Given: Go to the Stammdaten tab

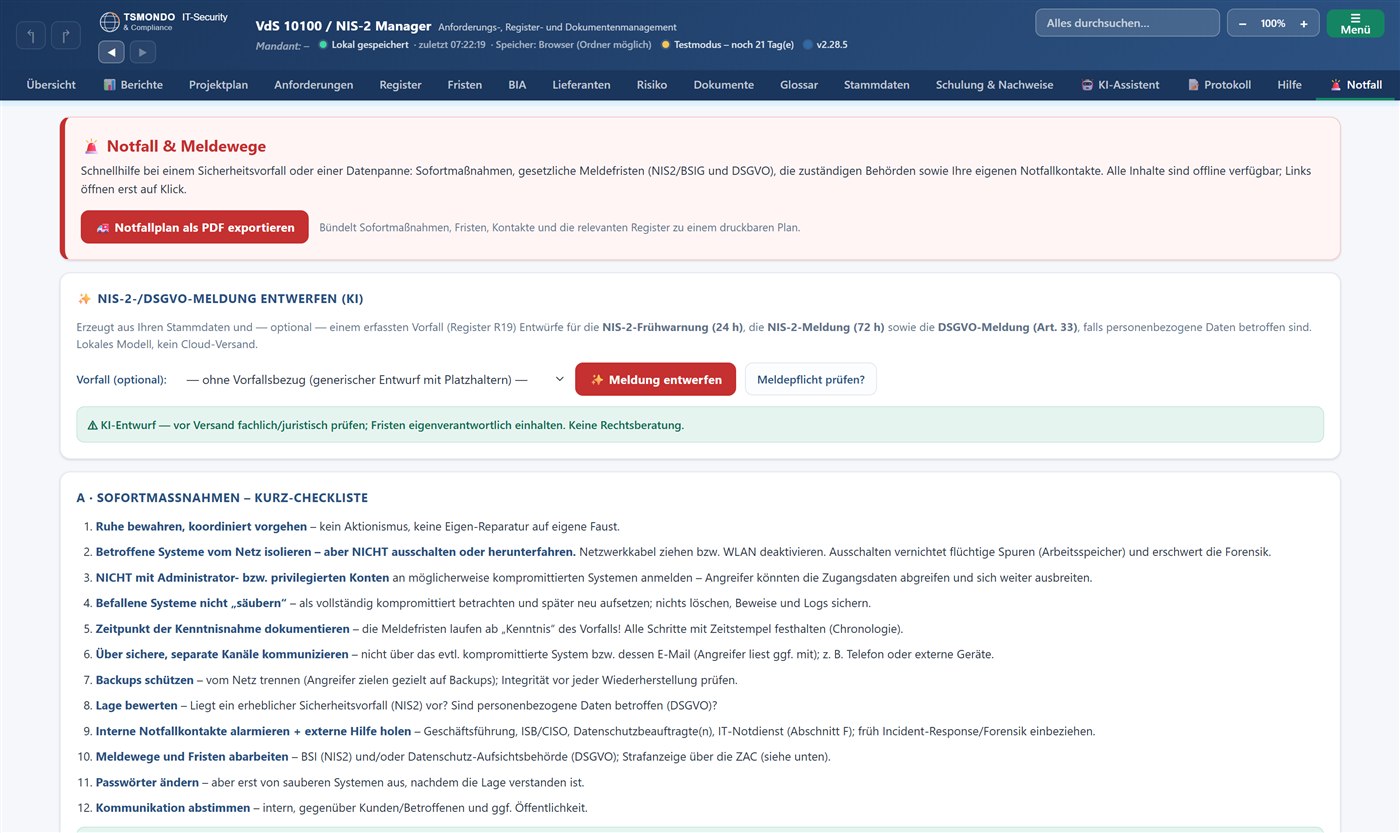Looking at the screenshot, I should coord(877,85).
